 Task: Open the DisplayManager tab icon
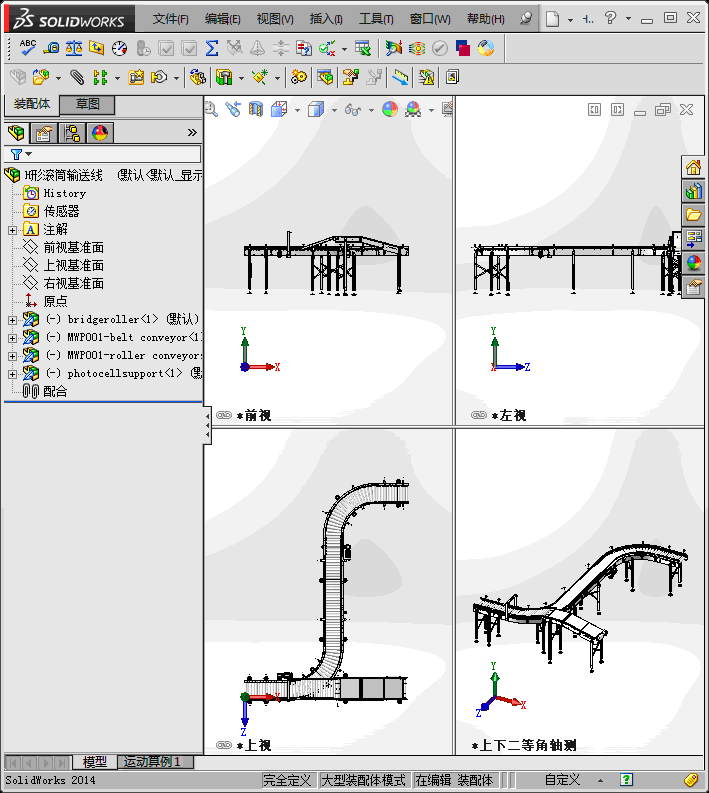tap(100, 133)
